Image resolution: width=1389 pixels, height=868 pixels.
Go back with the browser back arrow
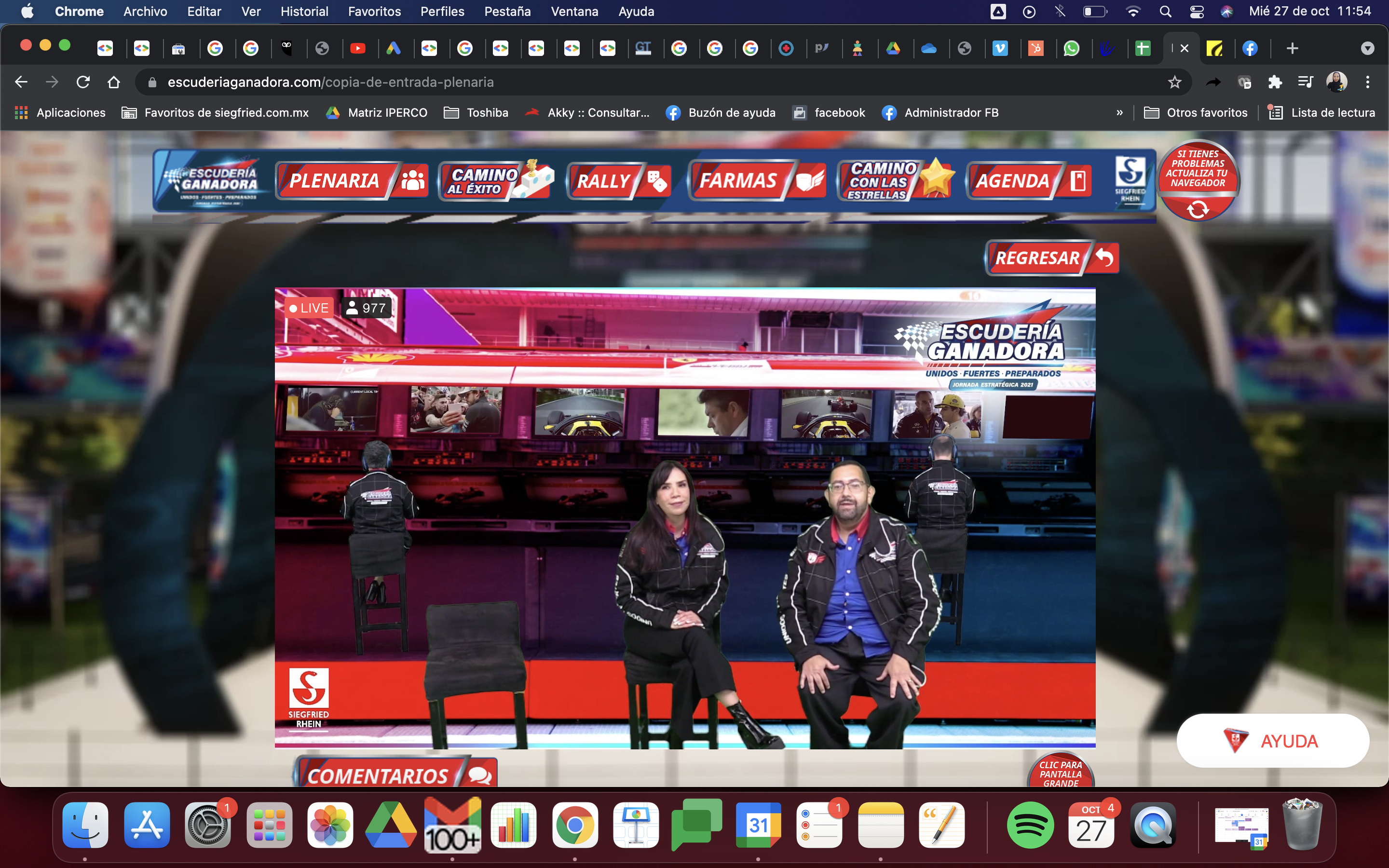point(21,82)
